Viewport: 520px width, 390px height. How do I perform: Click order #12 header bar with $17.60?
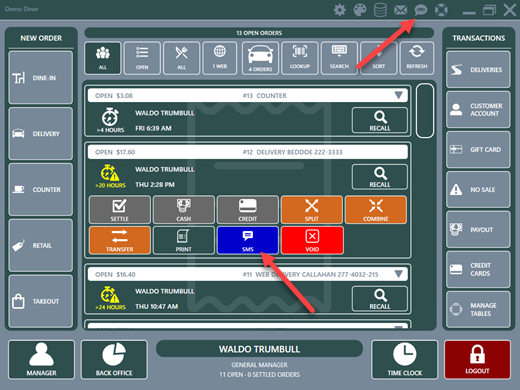point(248,152)
